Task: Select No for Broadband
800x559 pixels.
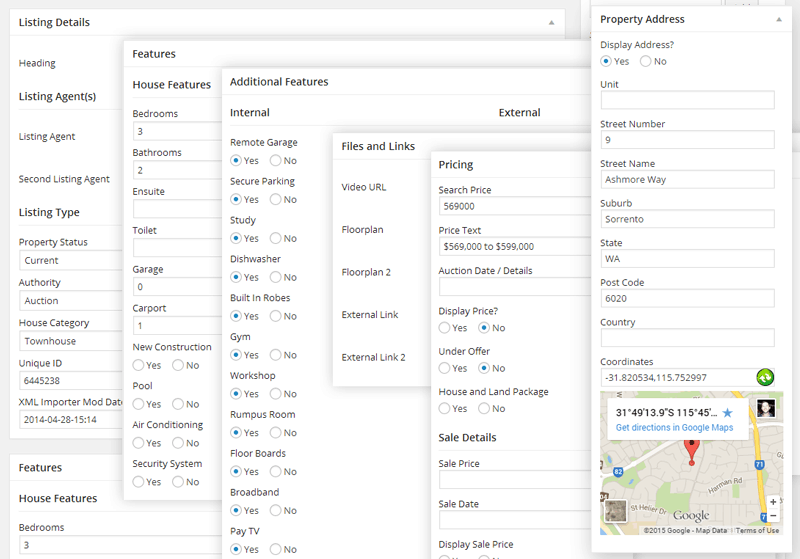Action: tap(276, 510)
